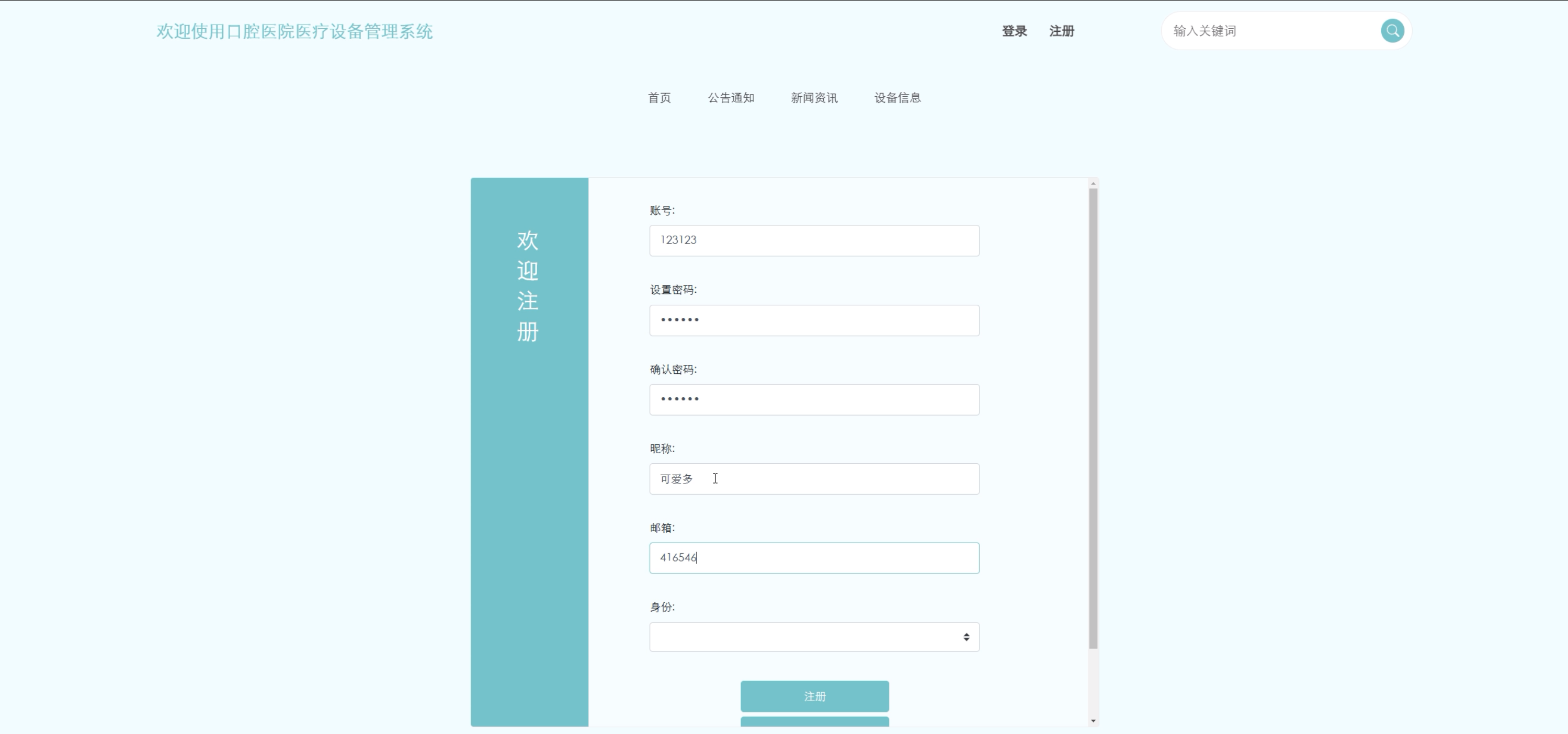Open 公告通知 navigation item
The width and height of the screenshot is (1568, 734).
pyautogui.click(x=731, y=98)
